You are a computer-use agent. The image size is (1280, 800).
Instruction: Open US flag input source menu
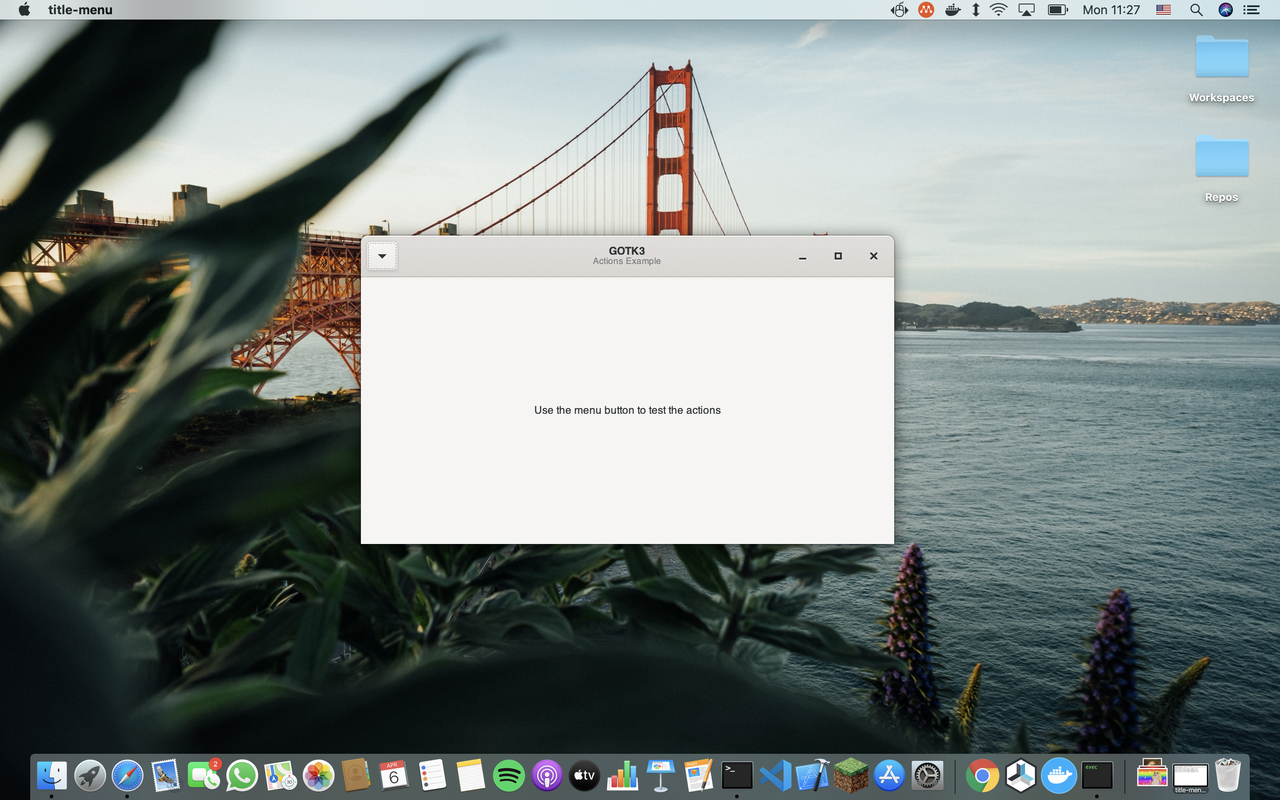pyautogui.click(x=1164, y=10)
